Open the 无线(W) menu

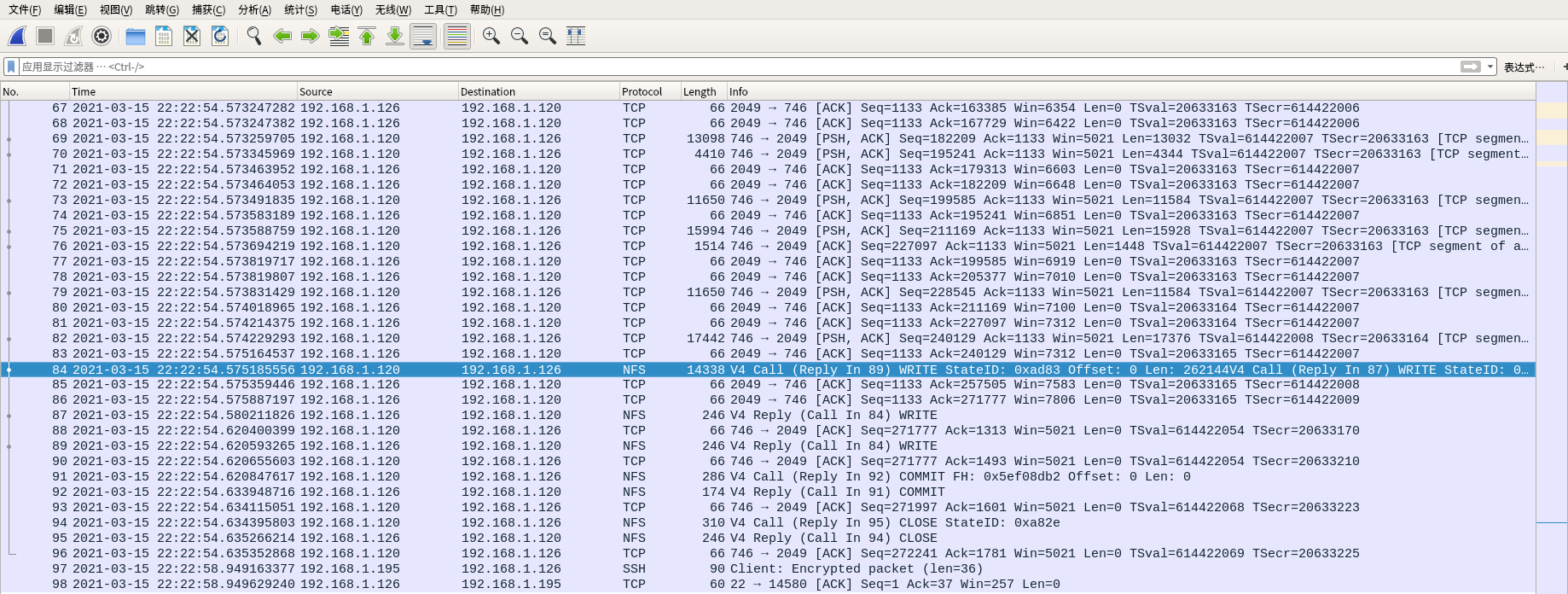click(x=393, y=9)
